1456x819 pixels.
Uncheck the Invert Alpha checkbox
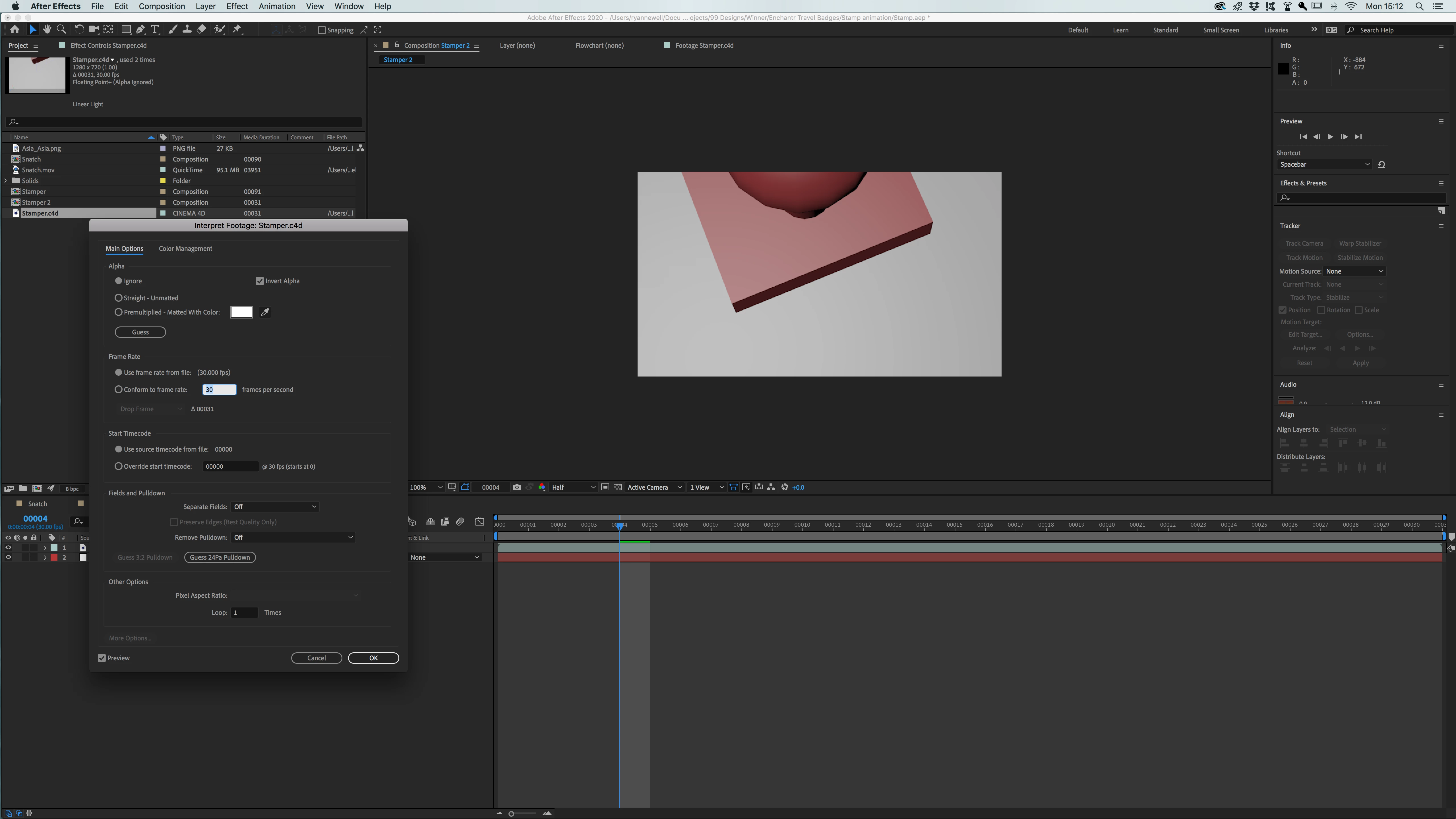click(x=260, y=281)
